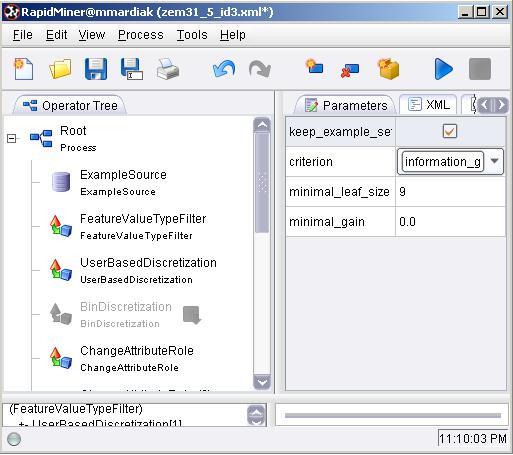Image resolution: width=513 pixels, height=455 pixels.
Task: Open the Edit menu
Action: pyautogui.click(x=56, y=35)
